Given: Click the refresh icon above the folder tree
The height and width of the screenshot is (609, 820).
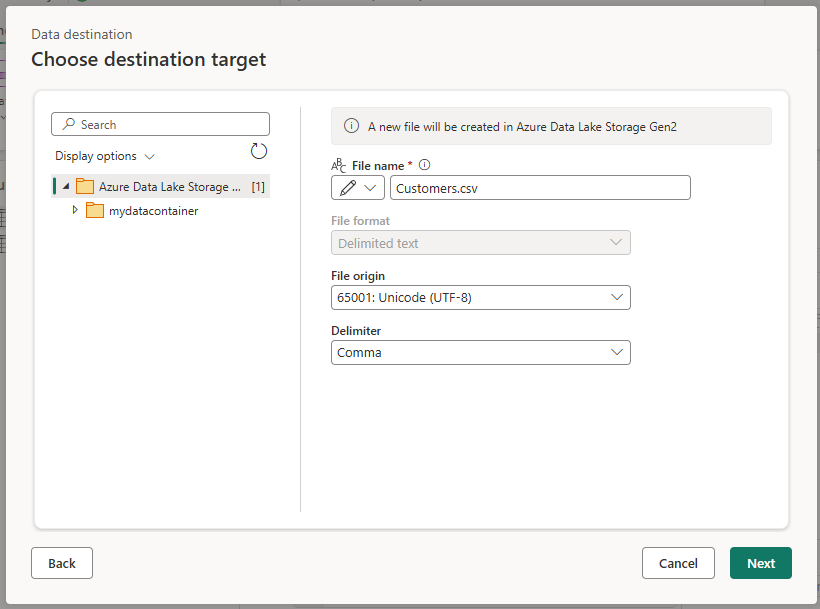Looking at the screenshot, I should point(258,151).
